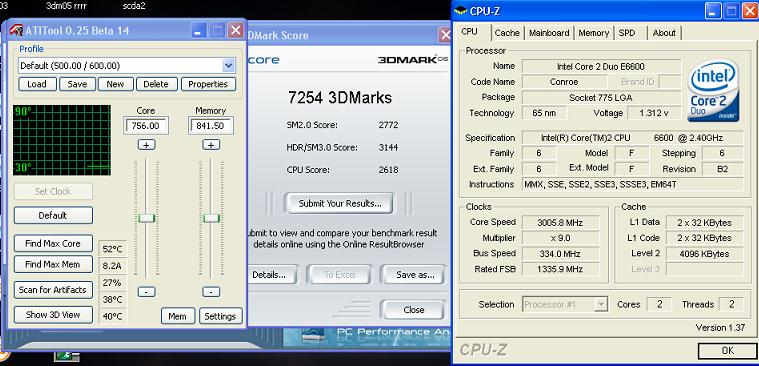Click the CPU-Z title bar icon
Viewport: 759px width, 366px height.
tap(461, 11)
